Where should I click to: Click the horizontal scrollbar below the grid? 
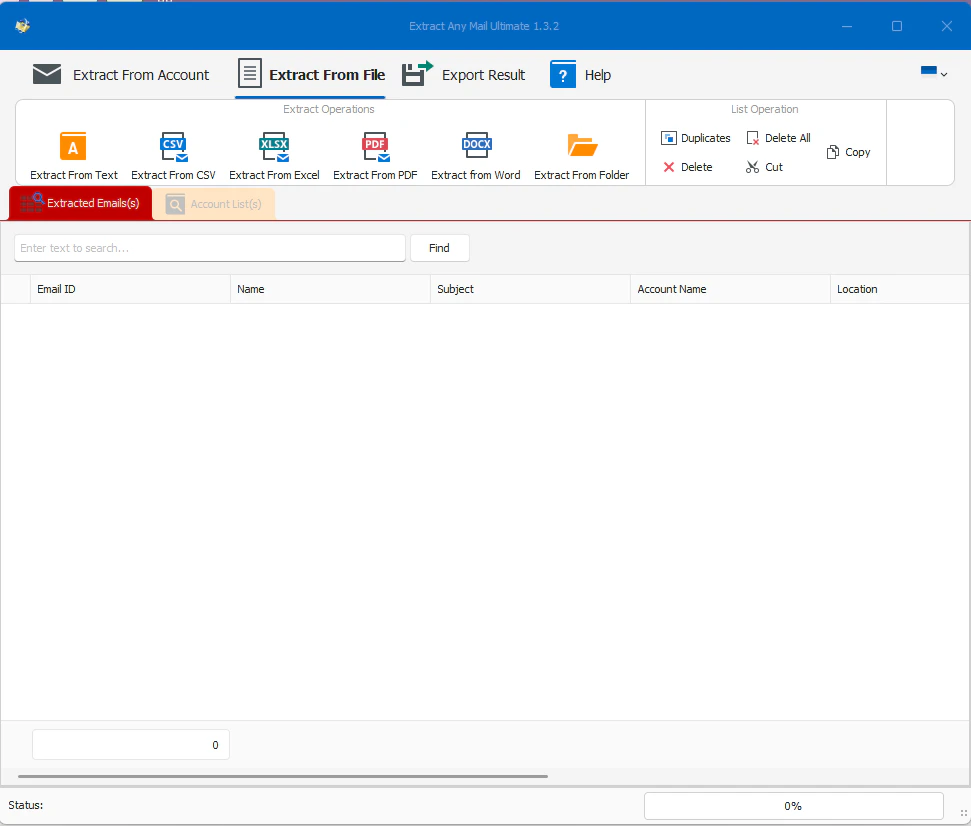tap(283, 776)
